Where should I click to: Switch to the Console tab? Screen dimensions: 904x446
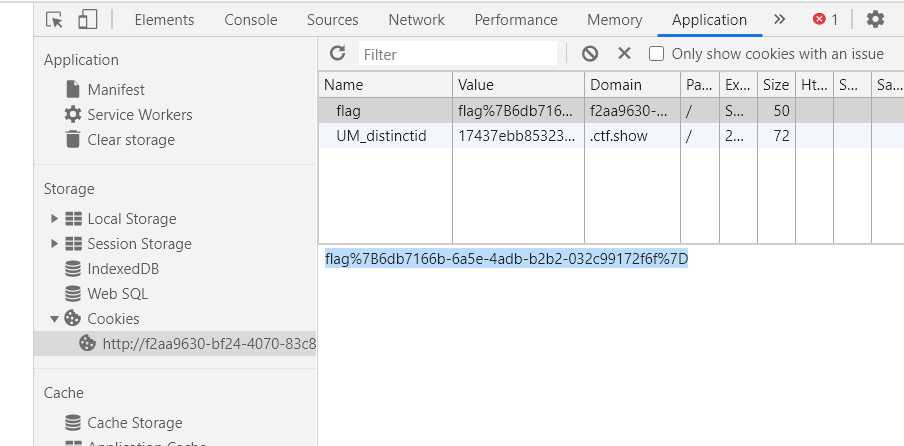(x=251, y=19)
